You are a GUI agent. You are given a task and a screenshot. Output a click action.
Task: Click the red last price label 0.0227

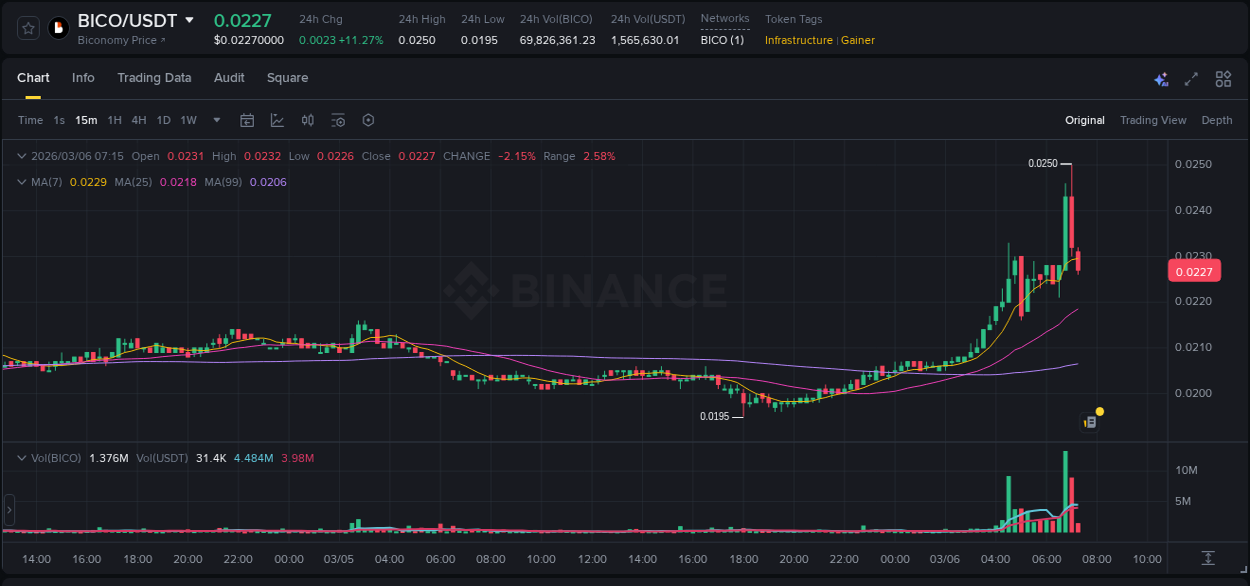tap(1194, 271)
